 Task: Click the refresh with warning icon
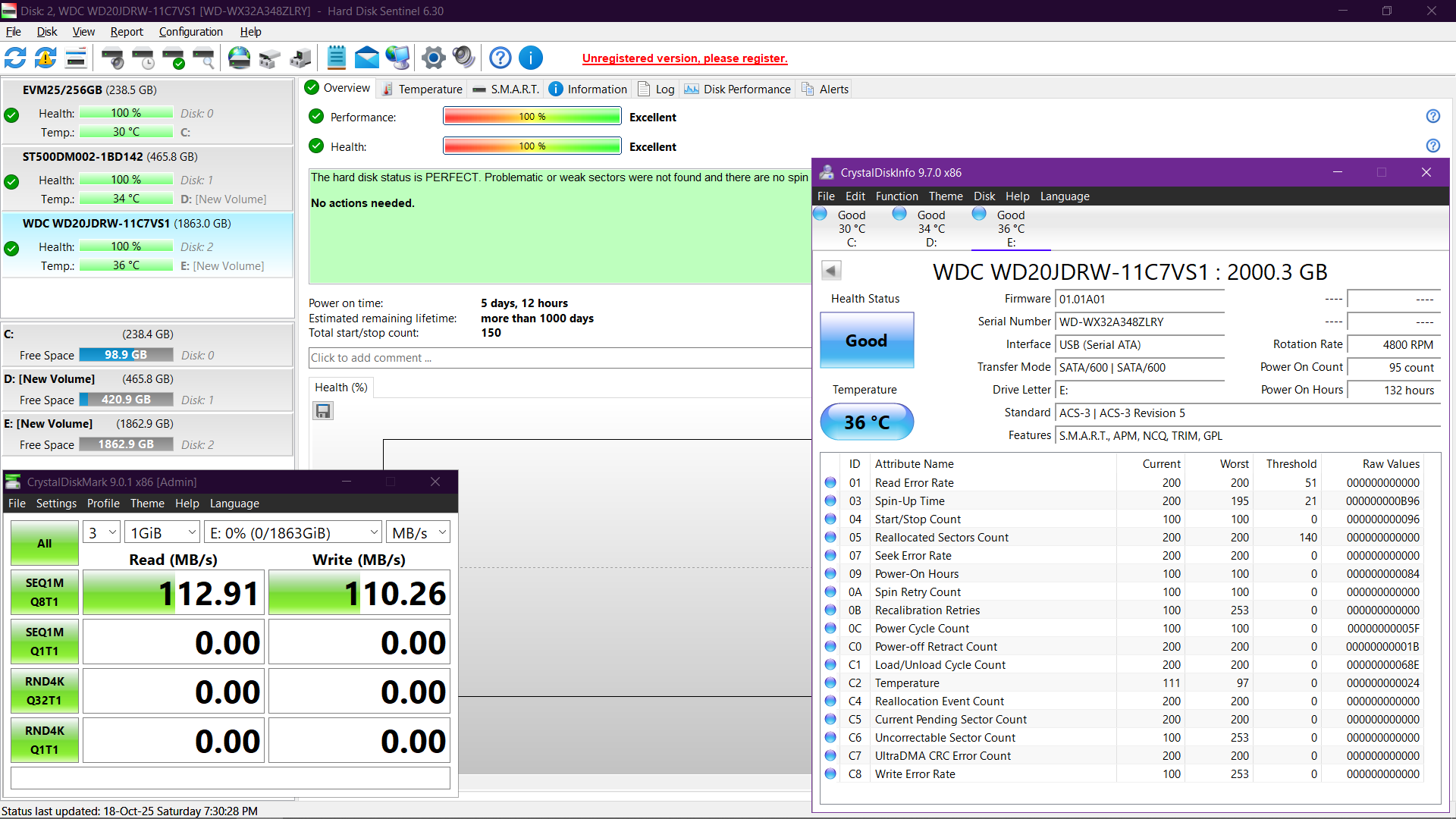(45, 58)
